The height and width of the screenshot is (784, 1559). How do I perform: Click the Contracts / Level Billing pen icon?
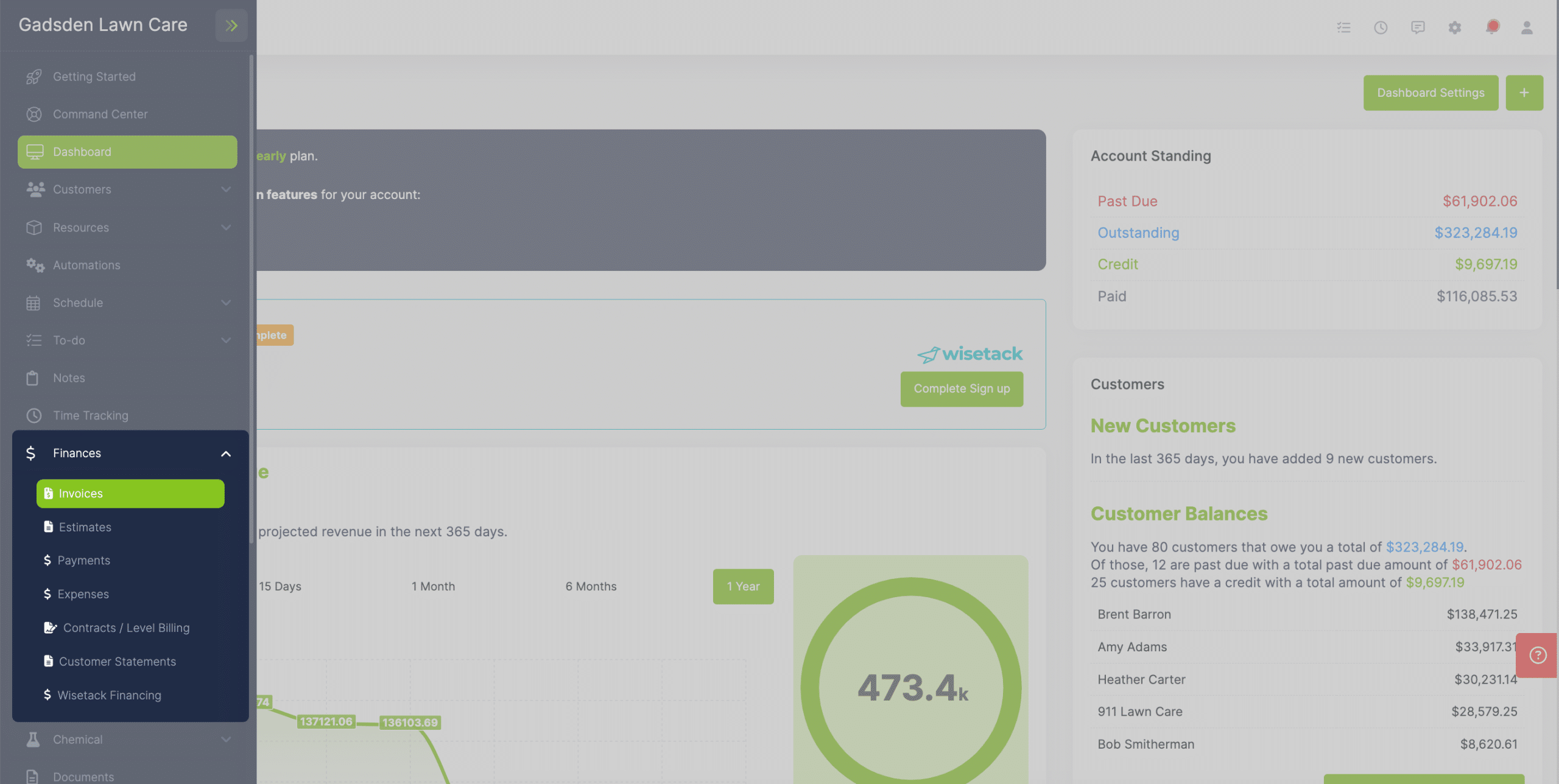(51, 628)
